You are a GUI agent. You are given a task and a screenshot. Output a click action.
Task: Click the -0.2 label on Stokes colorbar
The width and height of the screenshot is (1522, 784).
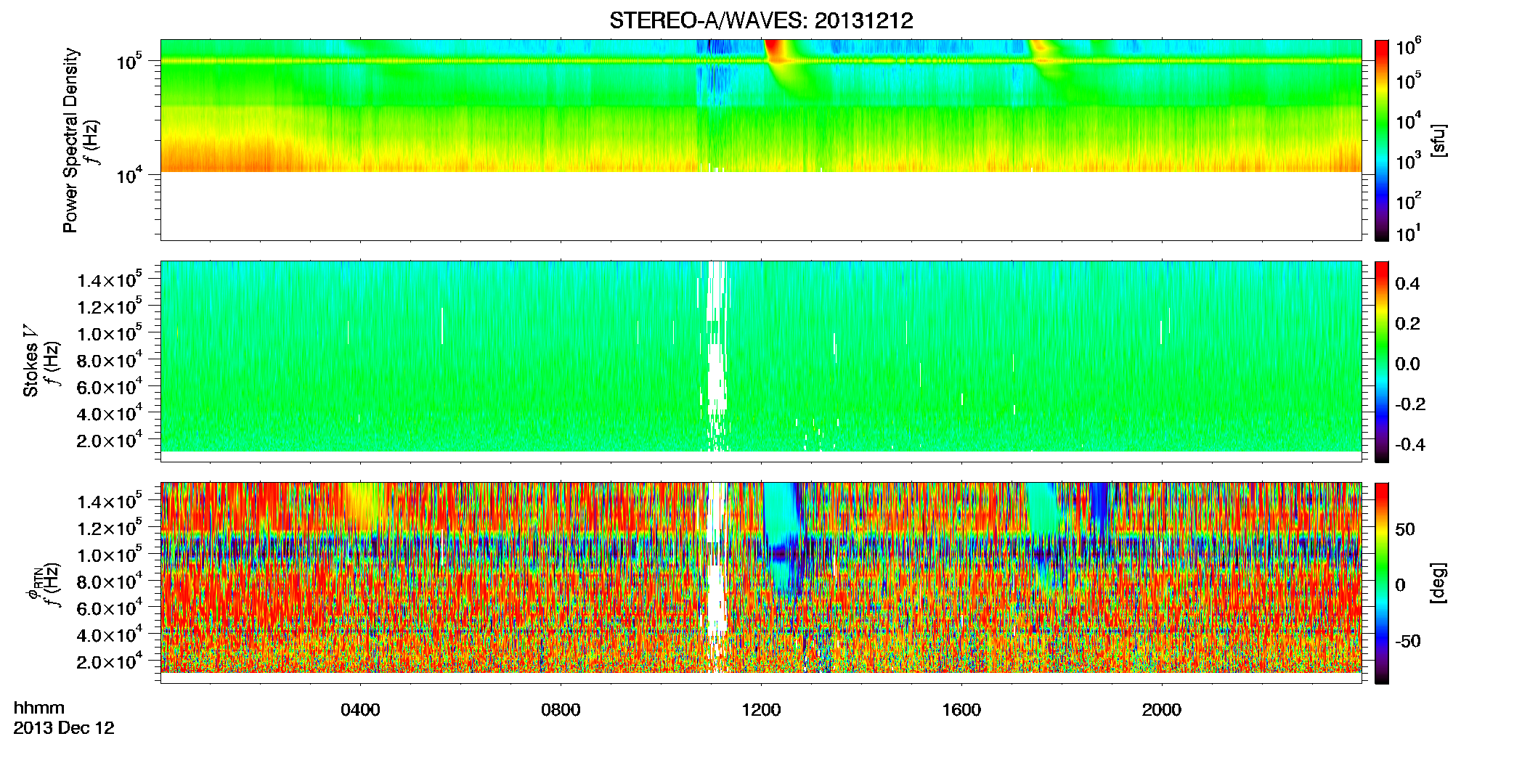1410,404
